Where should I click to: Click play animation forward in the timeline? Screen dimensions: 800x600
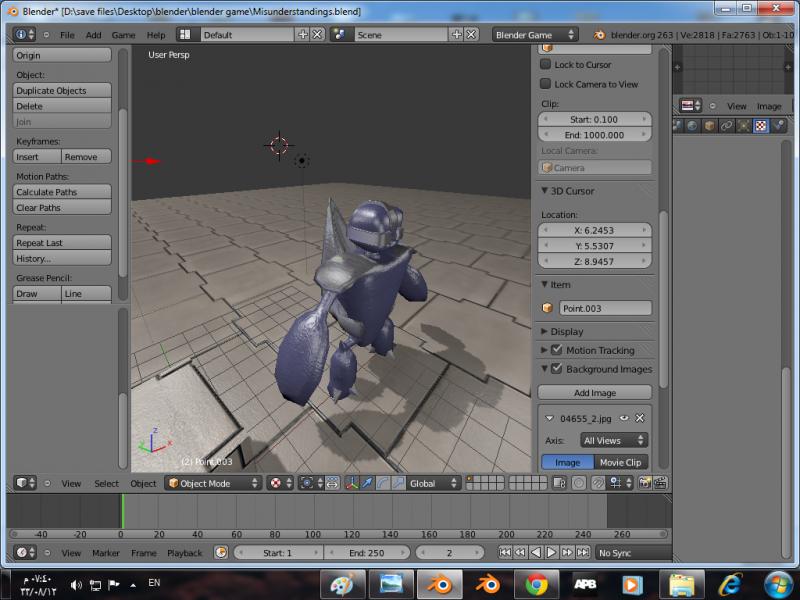click(551, 552)
